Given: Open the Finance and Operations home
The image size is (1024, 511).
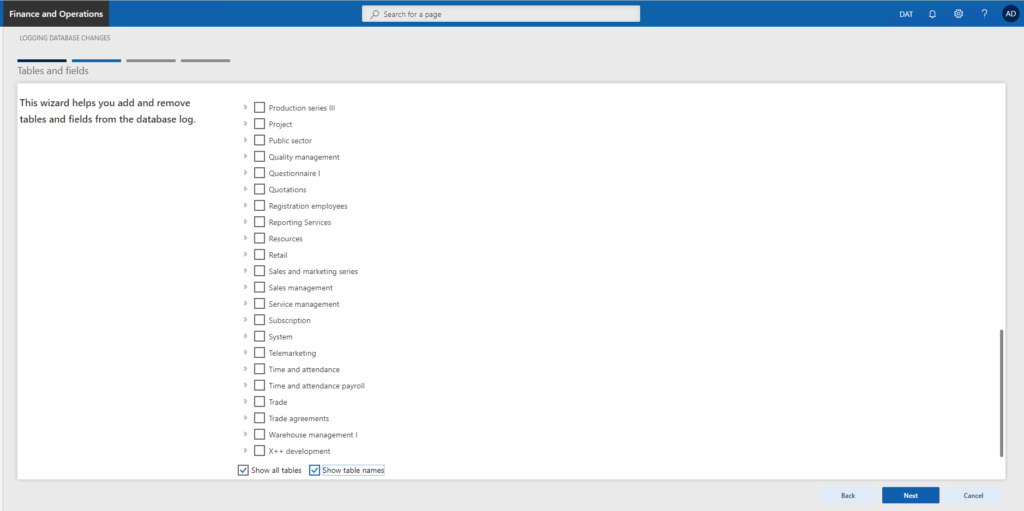Looking at the screenshot, I should point(56,14).
